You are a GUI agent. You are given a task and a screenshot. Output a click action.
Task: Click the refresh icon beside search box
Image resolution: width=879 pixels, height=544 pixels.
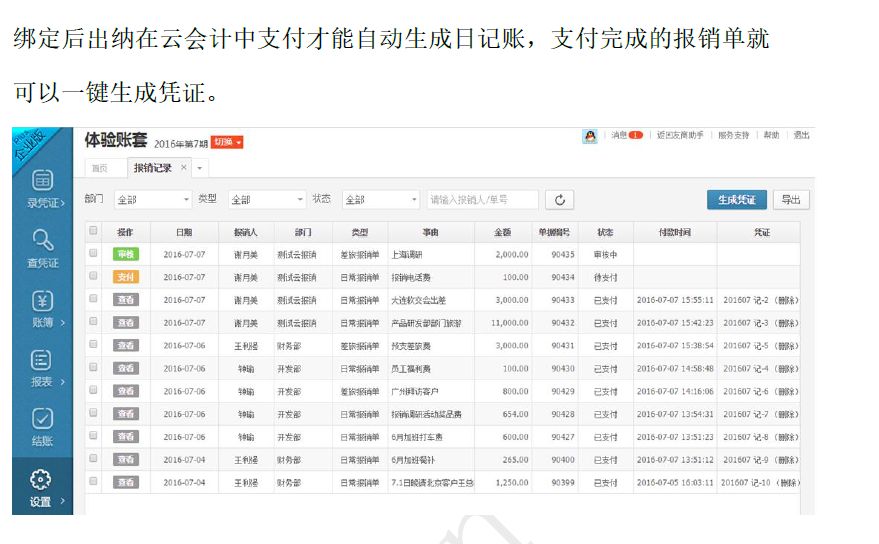pyautogui.click(x=560, y=200)
